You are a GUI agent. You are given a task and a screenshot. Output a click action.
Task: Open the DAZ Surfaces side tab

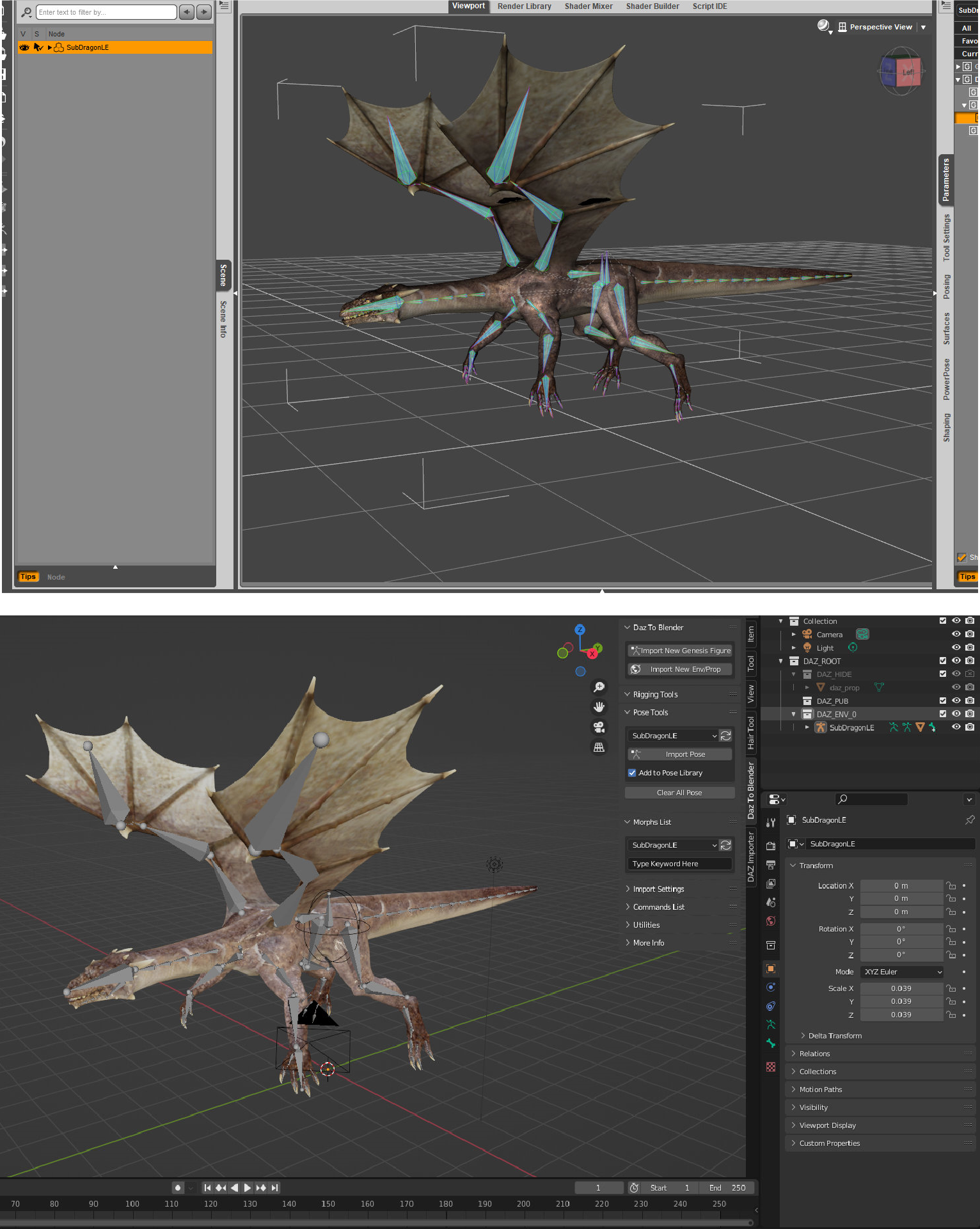point(946,328)
